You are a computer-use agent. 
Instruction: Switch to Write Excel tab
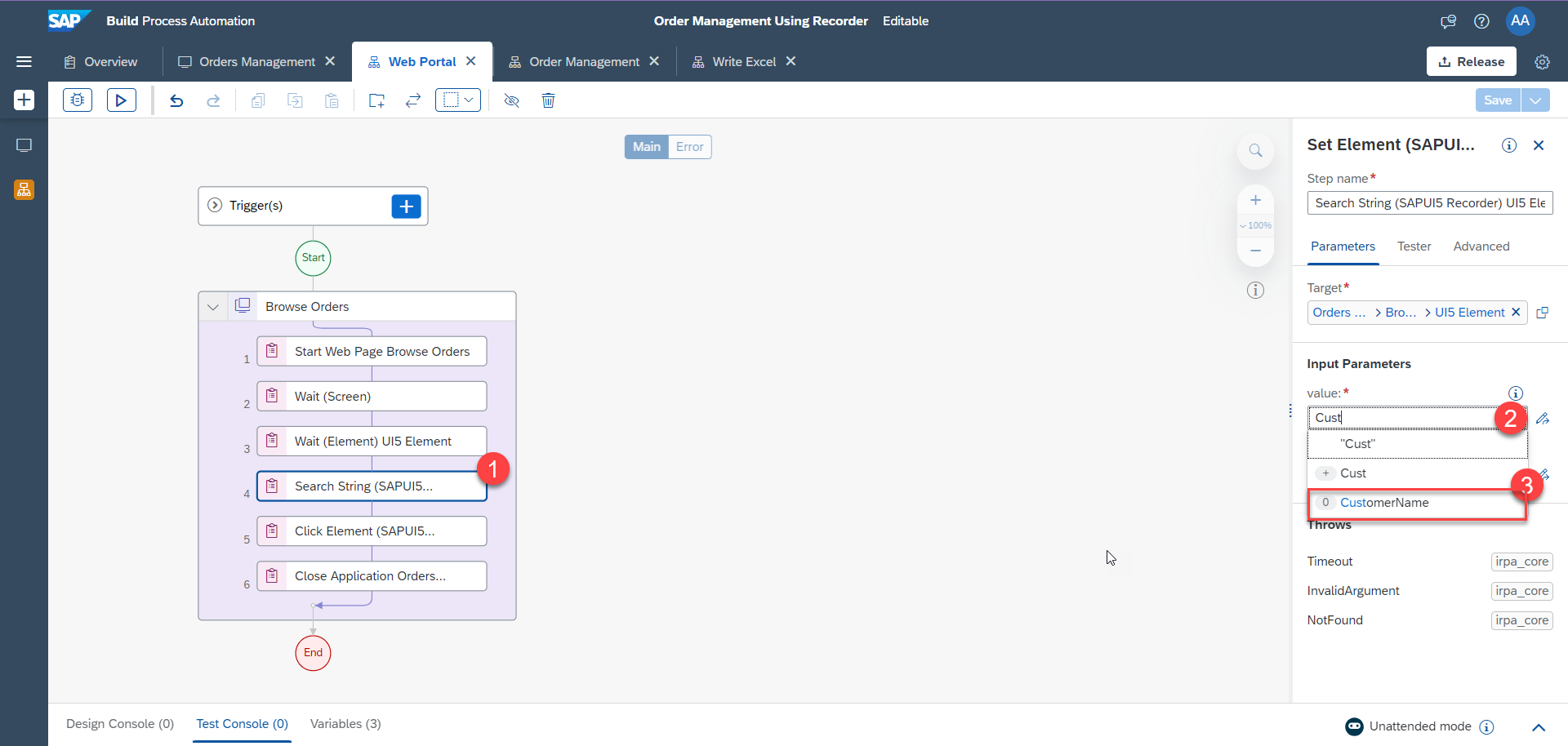point(734,62)
